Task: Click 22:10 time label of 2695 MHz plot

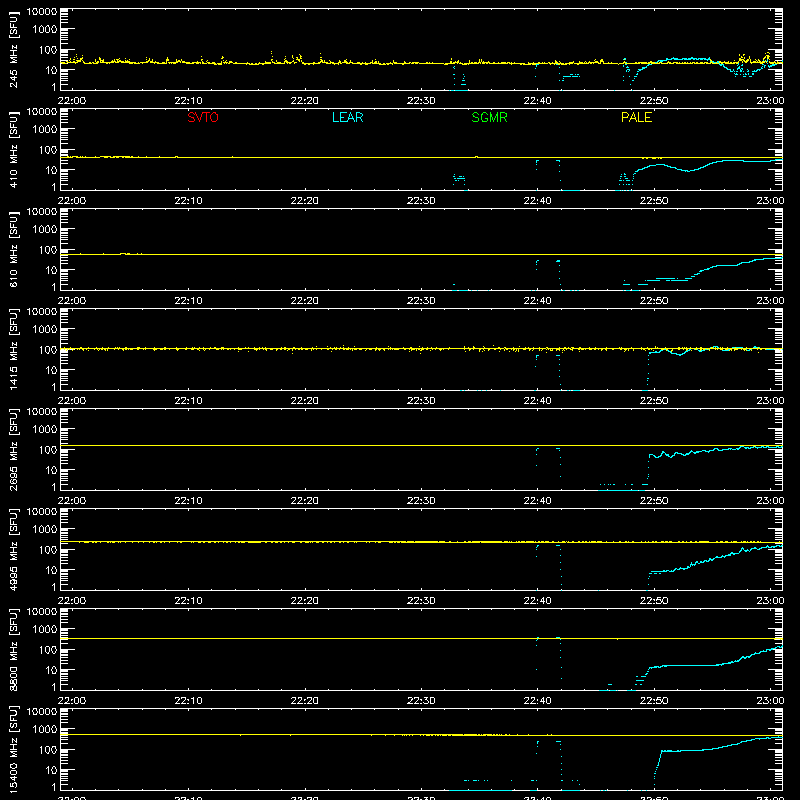Action: coord(188,501)
